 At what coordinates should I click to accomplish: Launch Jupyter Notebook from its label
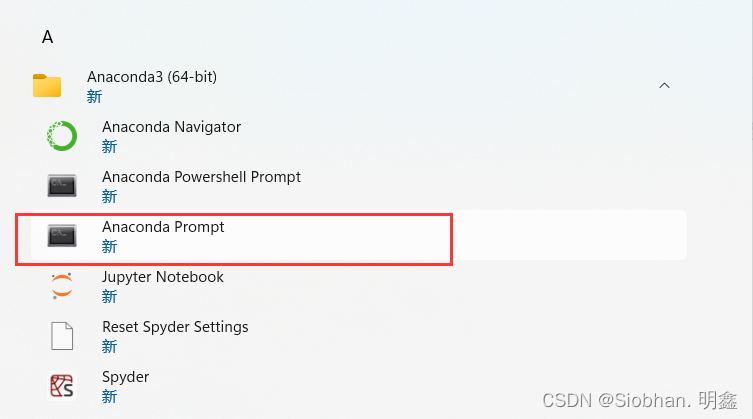163,277
